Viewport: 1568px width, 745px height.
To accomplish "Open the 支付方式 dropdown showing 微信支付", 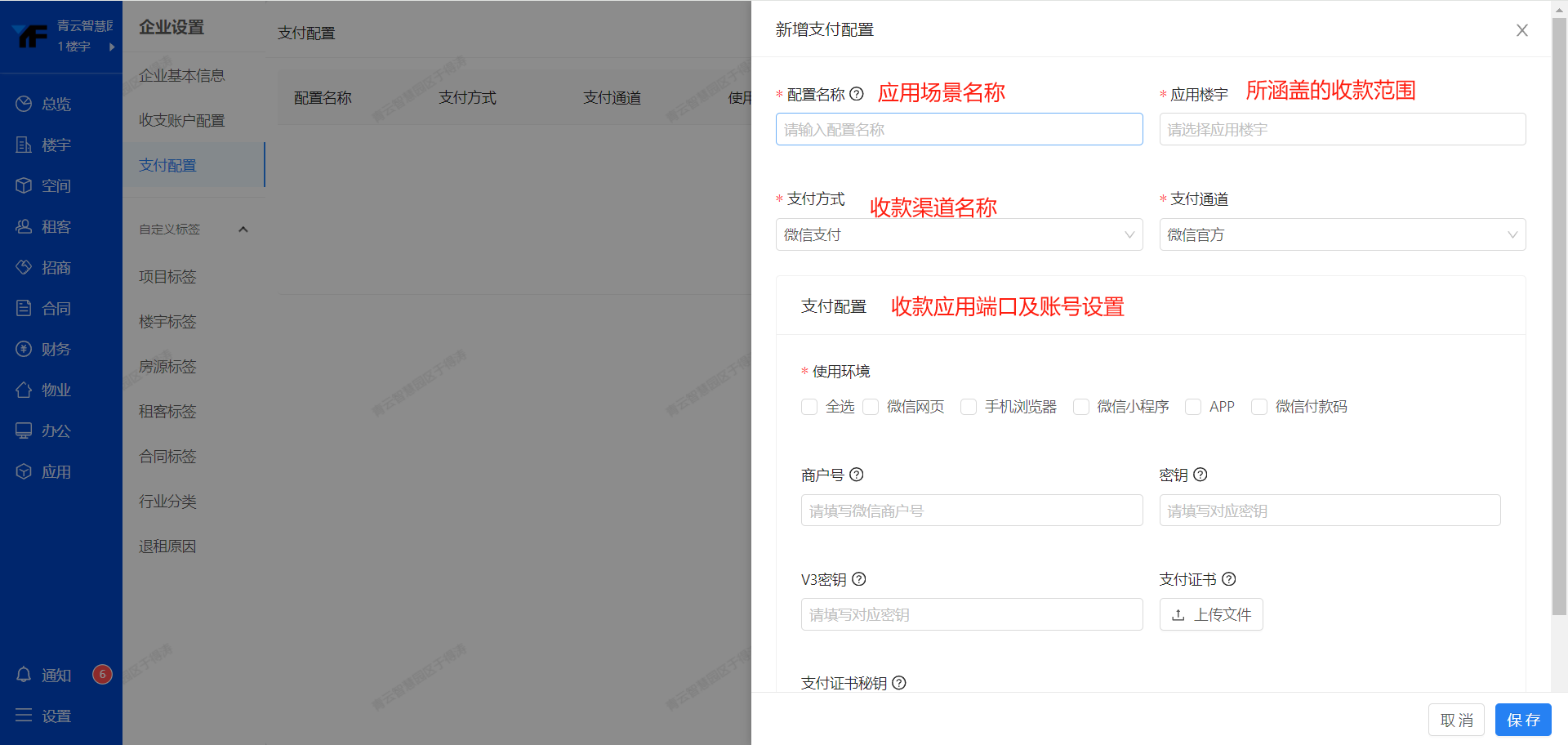I will [x=959, y=235].
